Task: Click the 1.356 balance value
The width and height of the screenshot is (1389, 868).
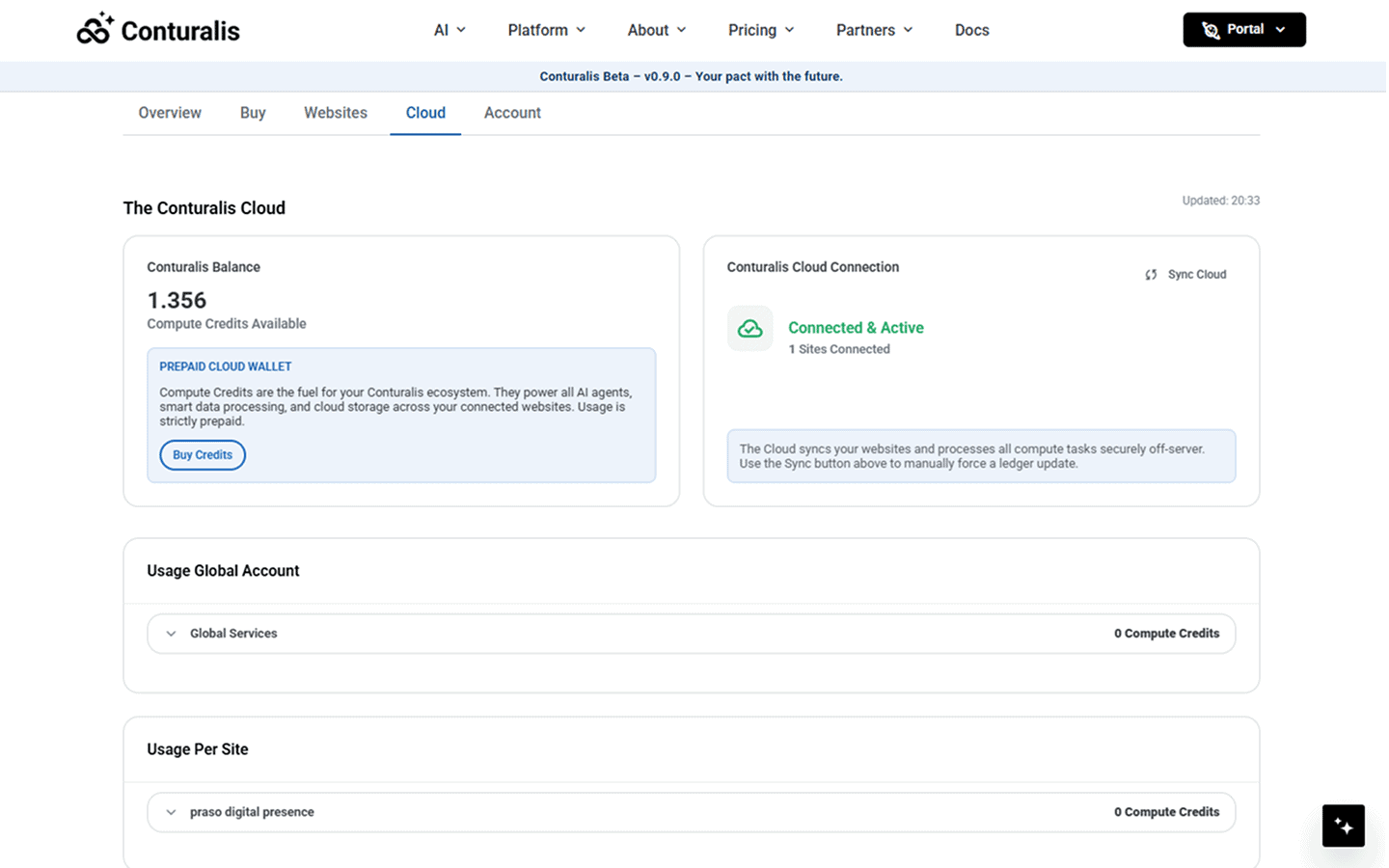Action: 177,300
